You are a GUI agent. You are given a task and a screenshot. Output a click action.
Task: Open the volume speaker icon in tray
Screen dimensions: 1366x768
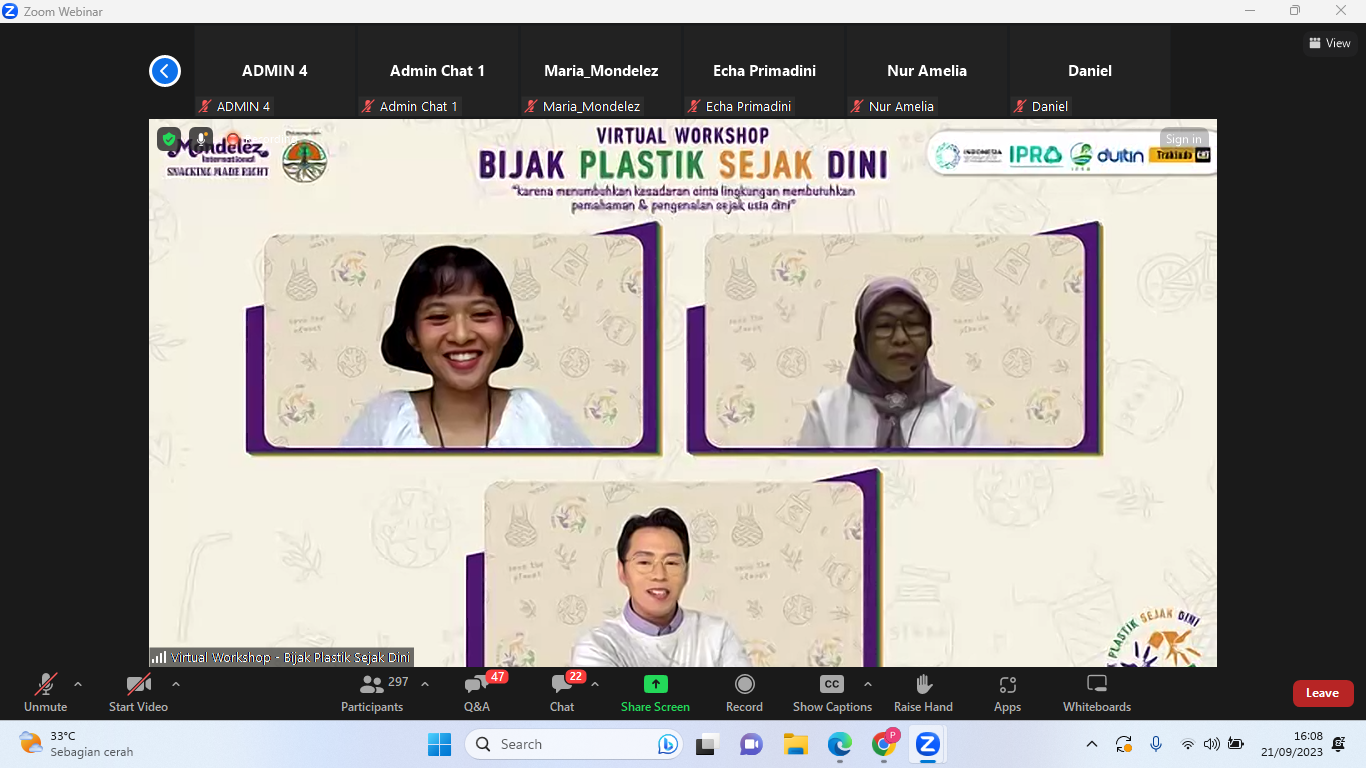(x=1212, y=744)
